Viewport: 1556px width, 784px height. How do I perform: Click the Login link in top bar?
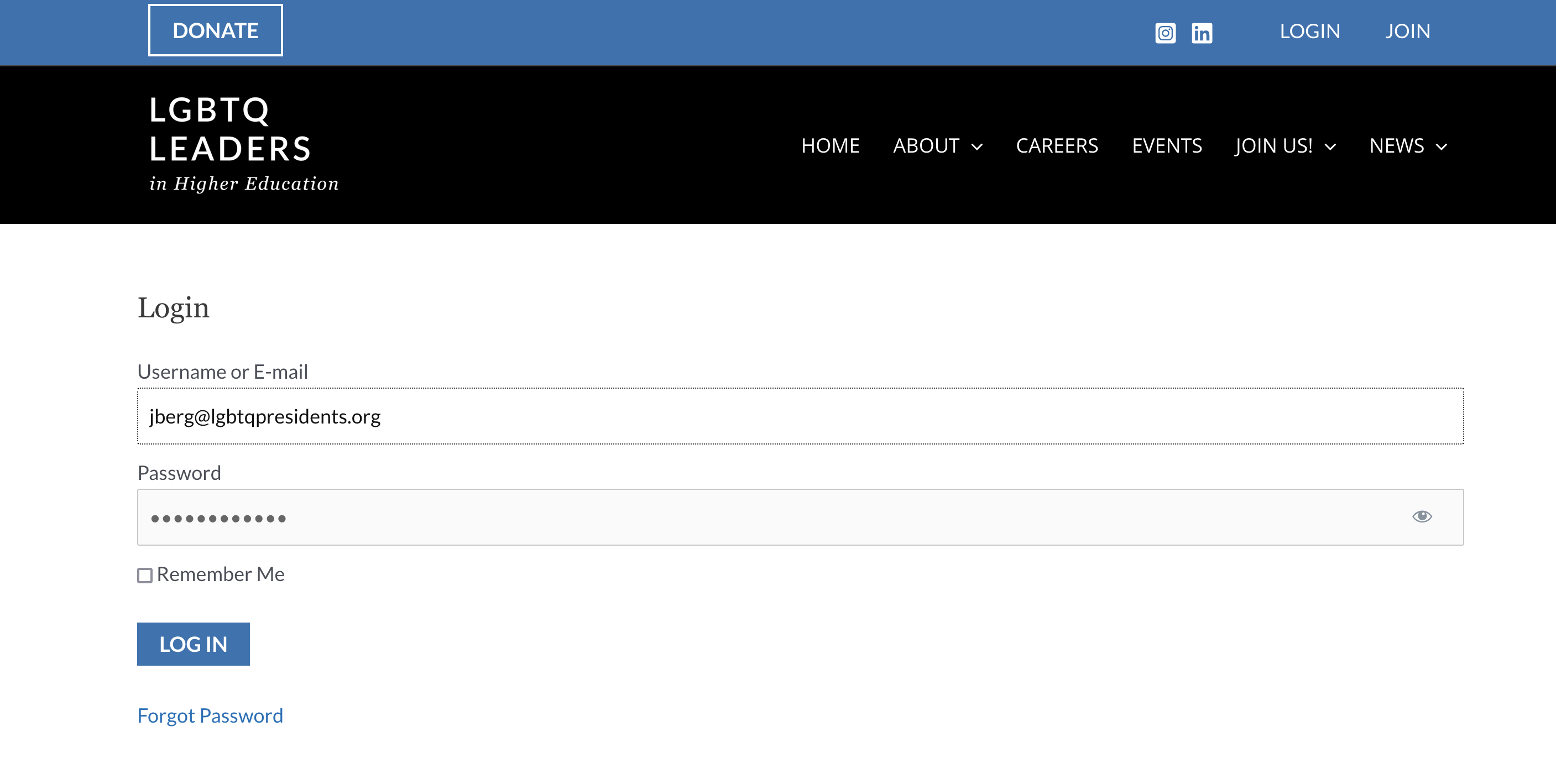point(1309,31)
